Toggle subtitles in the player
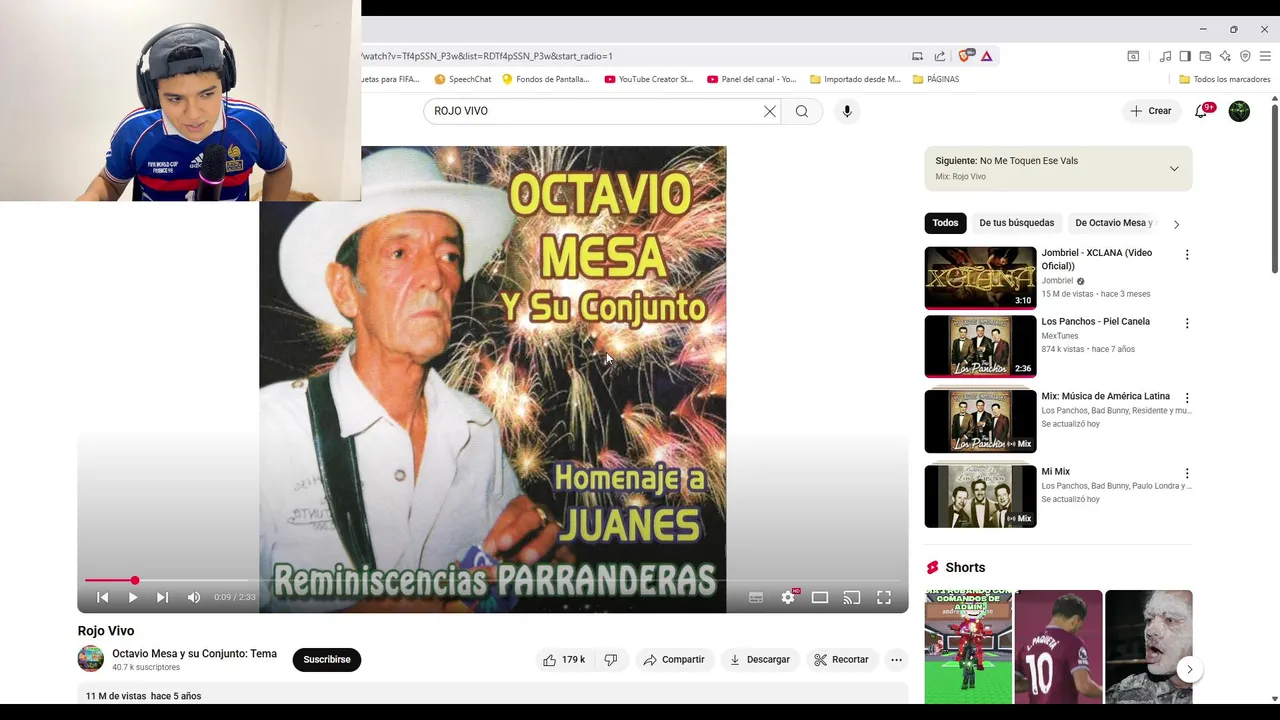The width and height of the screenshot is (1280, 720). 756,597
